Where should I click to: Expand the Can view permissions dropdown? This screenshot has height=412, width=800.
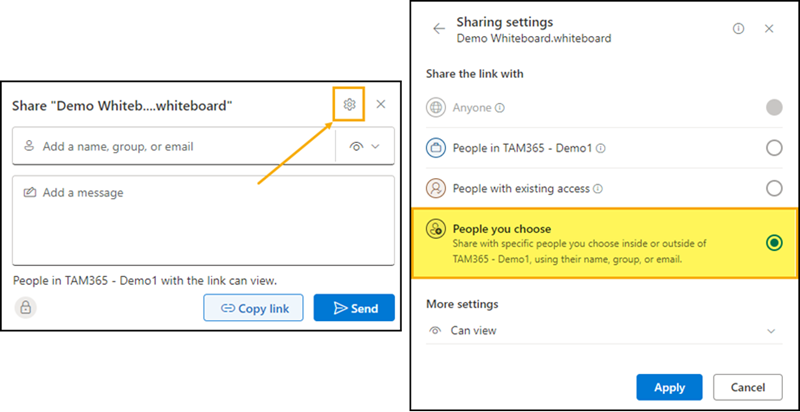(770, 330)
